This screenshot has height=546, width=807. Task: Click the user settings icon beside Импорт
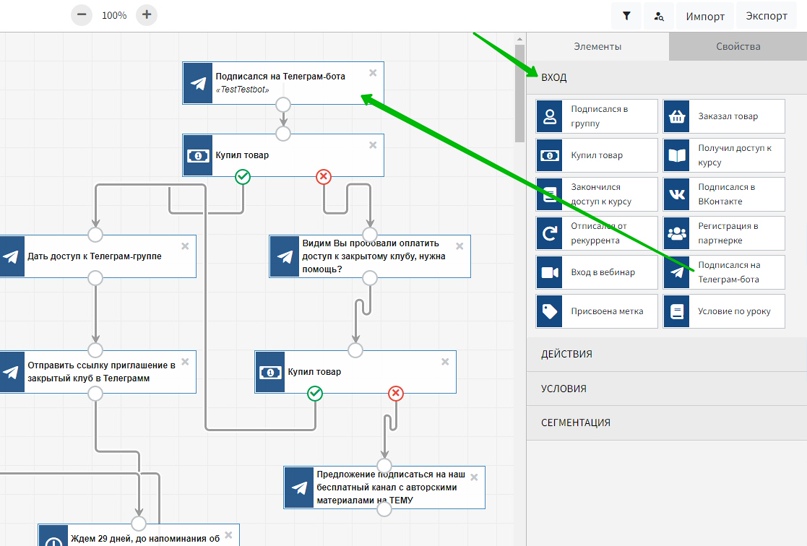pyautogui.click(x=658, y=16)
